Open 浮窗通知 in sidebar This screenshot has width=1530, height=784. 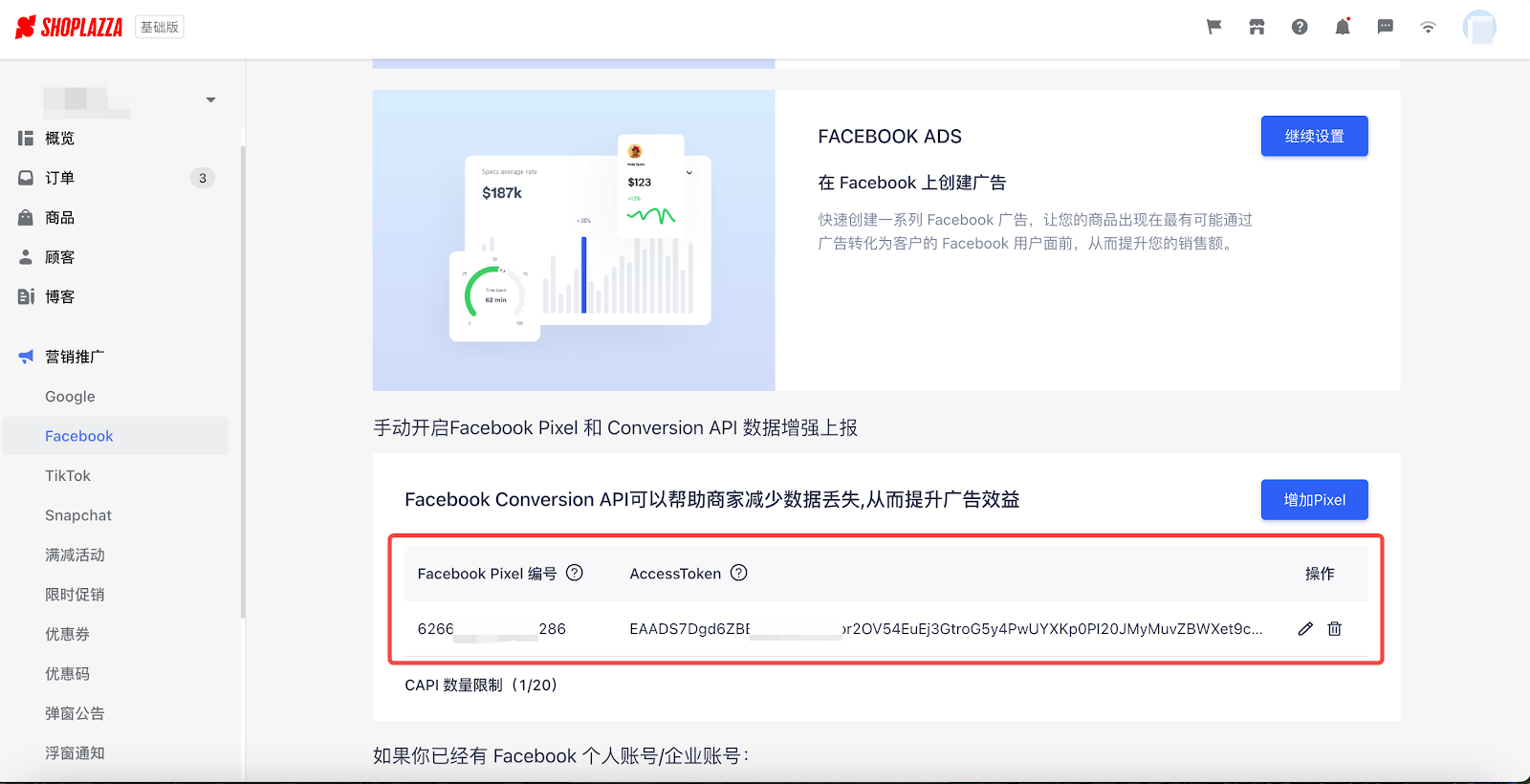75,753
